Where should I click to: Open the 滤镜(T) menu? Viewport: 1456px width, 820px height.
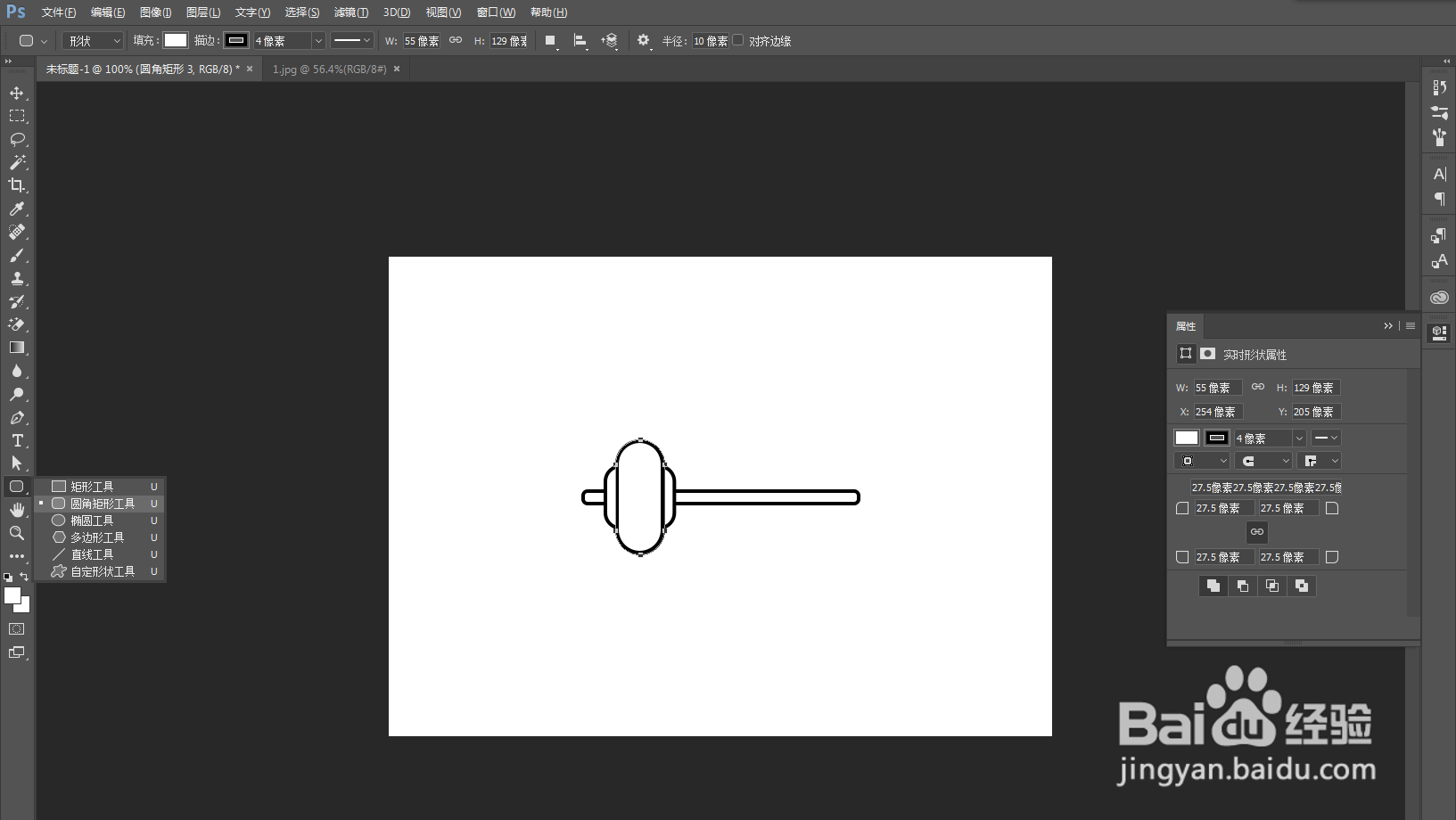[350, 12]
